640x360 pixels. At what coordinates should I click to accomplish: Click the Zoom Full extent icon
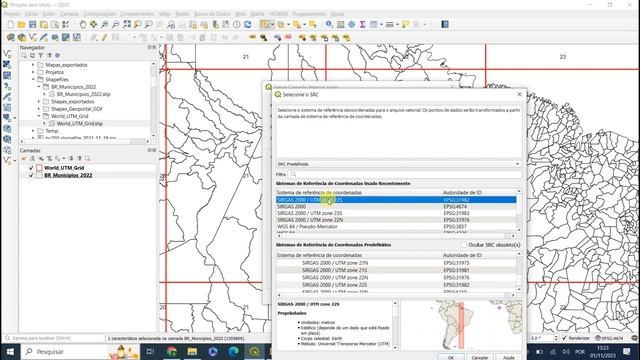tap(127, 24)
